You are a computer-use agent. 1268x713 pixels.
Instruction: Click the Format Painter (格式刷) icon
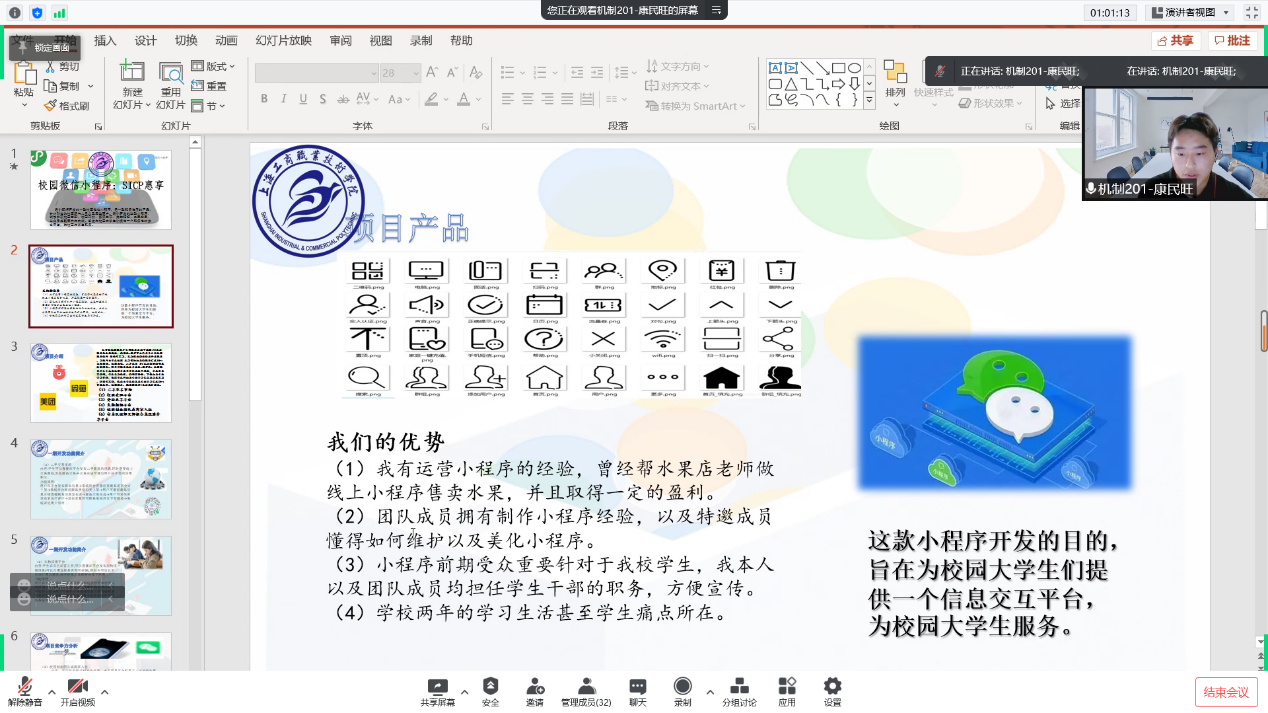pyautogui.click(x=51, y=105)
